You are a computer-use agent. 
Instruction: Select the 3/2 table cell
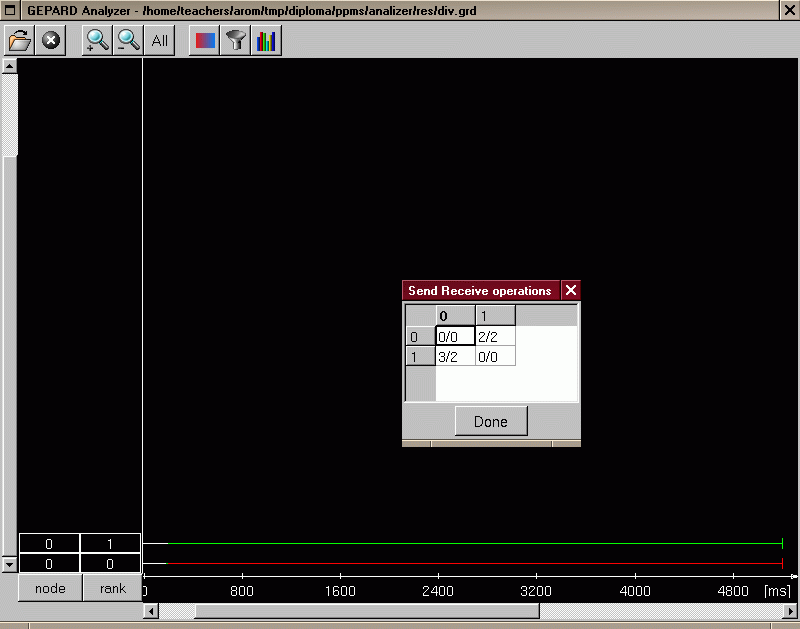click(455, 356)
